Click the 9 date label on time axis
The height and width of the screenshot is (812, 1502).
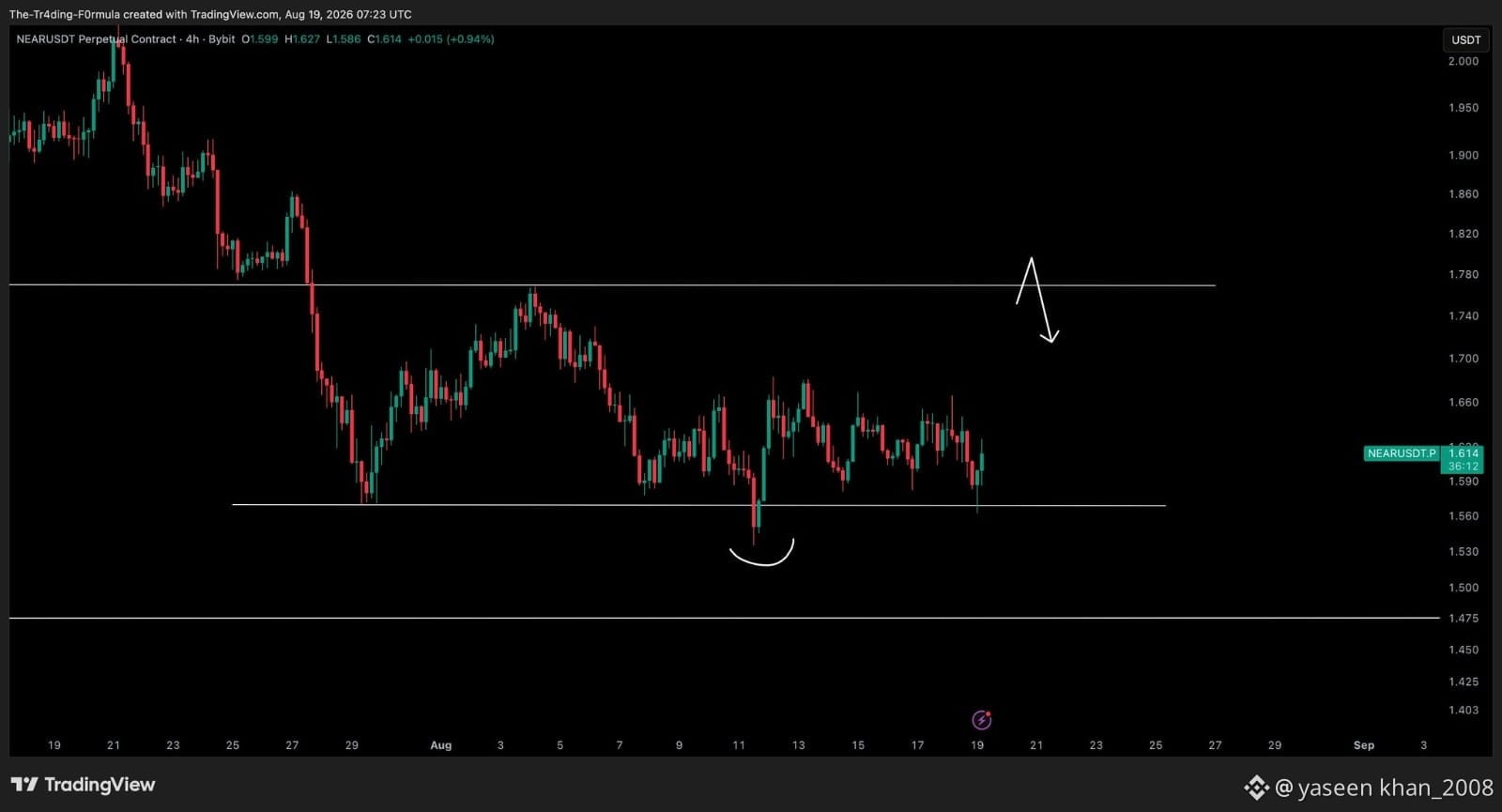click(679, 745)
